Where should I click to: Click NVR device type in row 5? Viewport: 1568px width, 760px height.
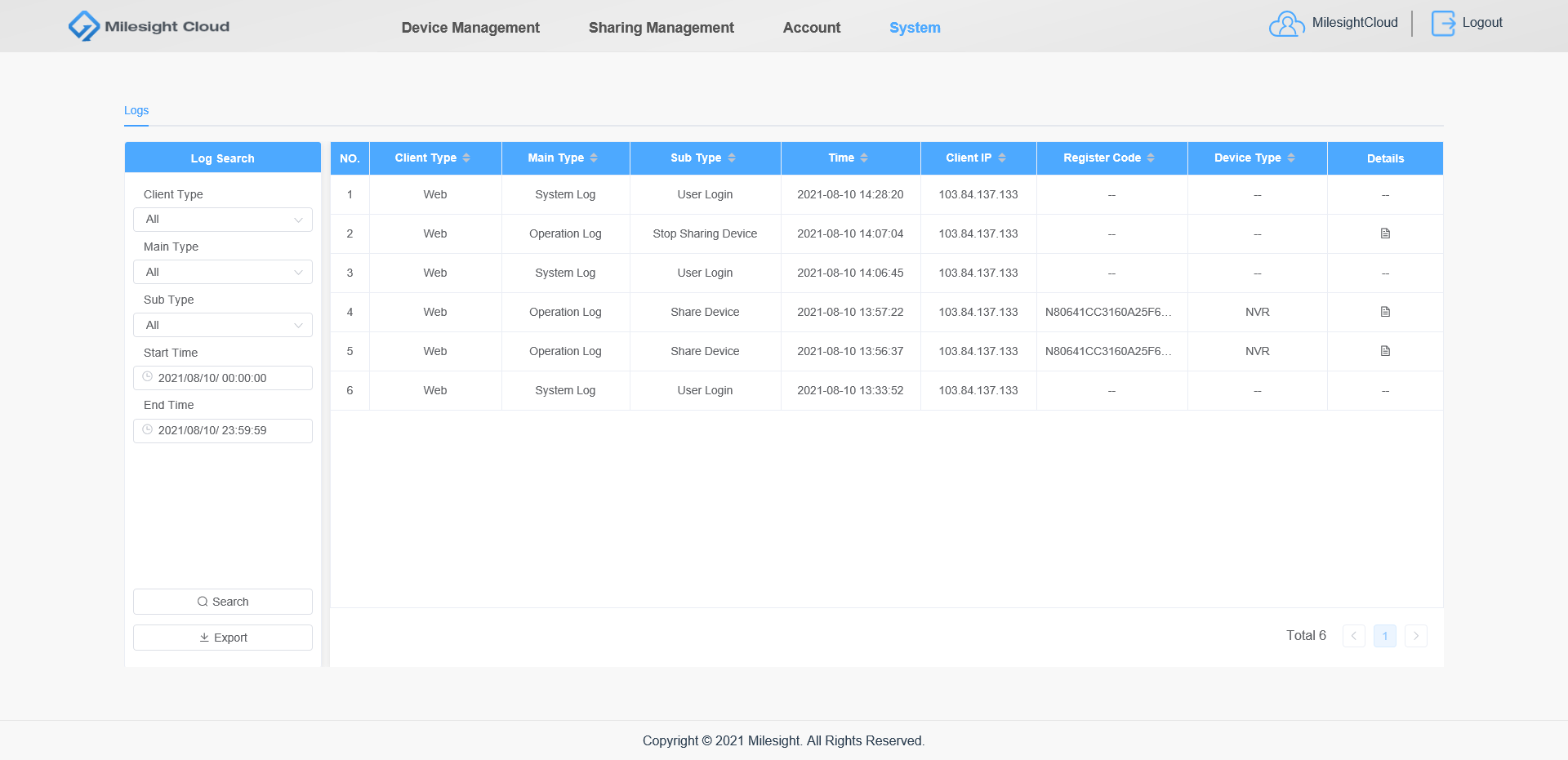pyautogui.click(x=1258, y=351)
